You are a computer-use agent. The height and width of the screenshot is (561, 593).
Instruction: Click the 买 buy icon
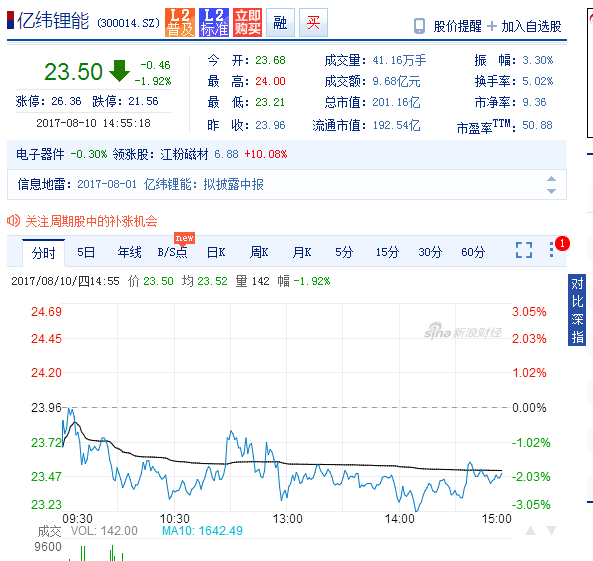click(313, 23)
